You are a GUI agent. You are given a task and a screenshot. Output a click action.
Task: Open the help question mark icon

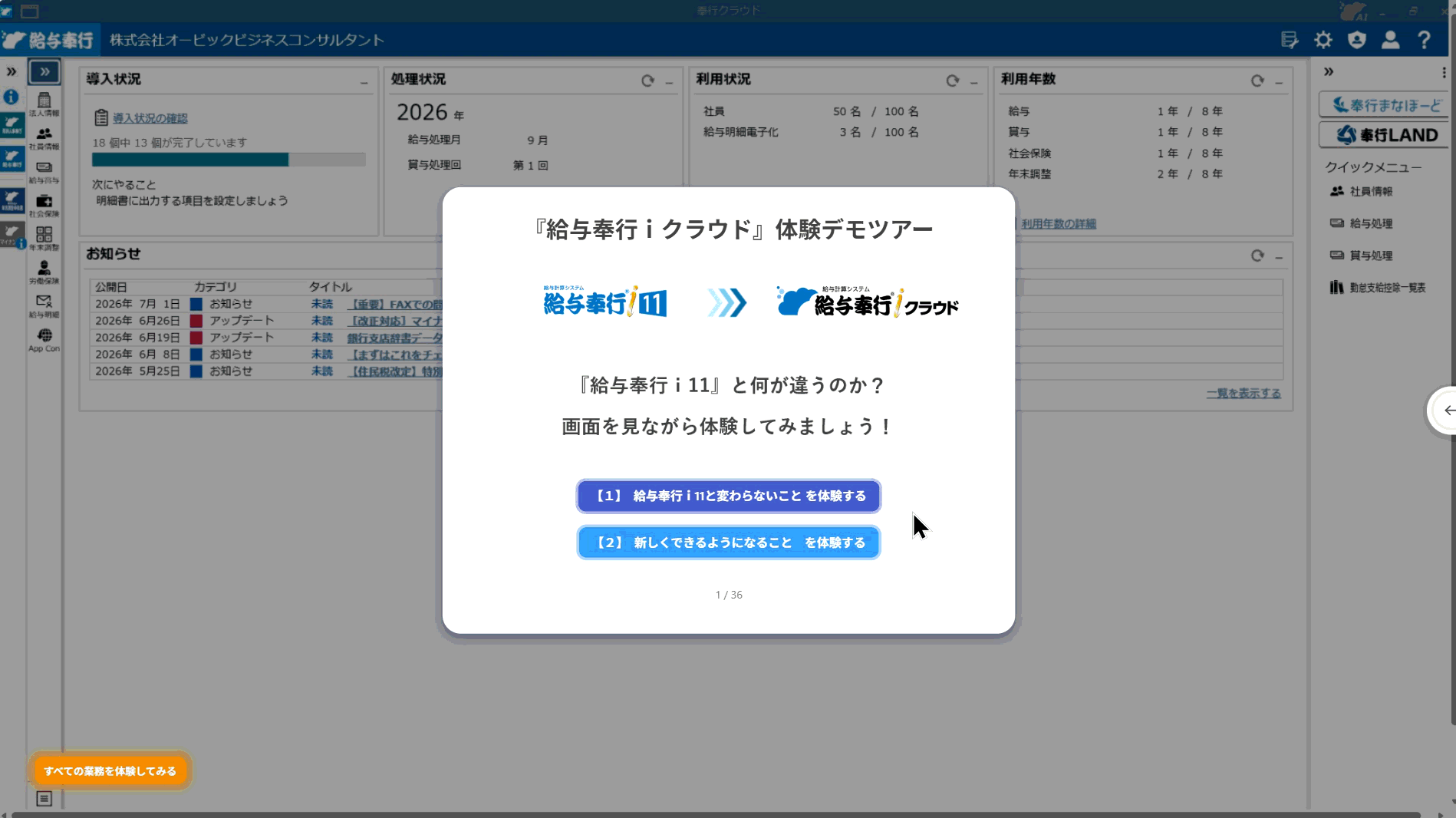tap(1425, 40)
